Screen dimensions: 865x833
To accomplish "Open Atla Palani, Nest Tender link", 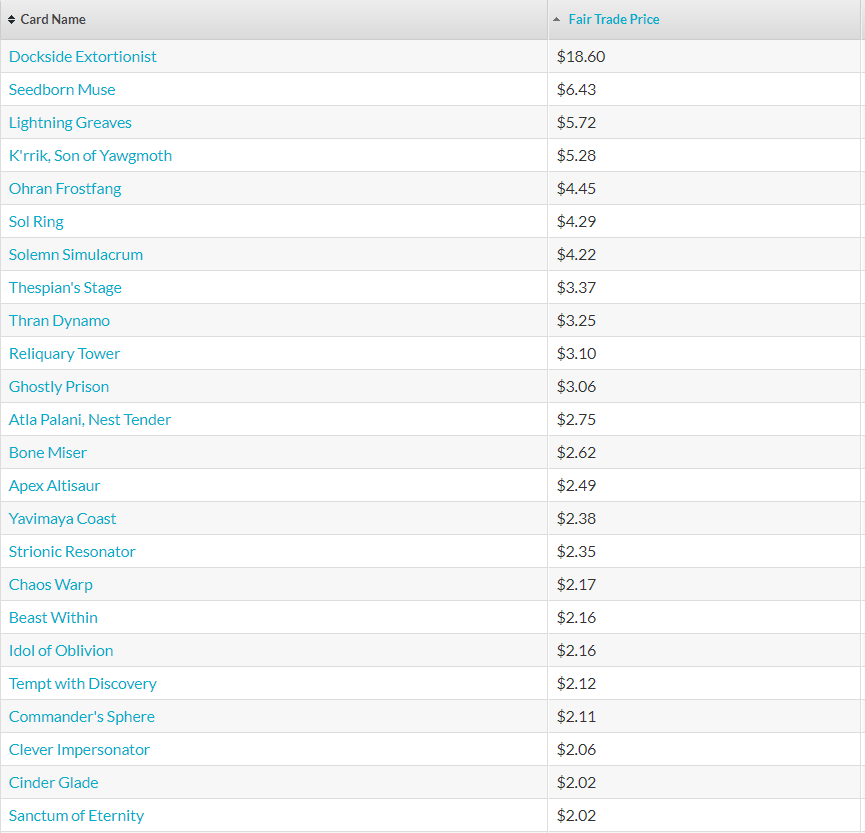I will pyautogui.click(x=90, y=420).
